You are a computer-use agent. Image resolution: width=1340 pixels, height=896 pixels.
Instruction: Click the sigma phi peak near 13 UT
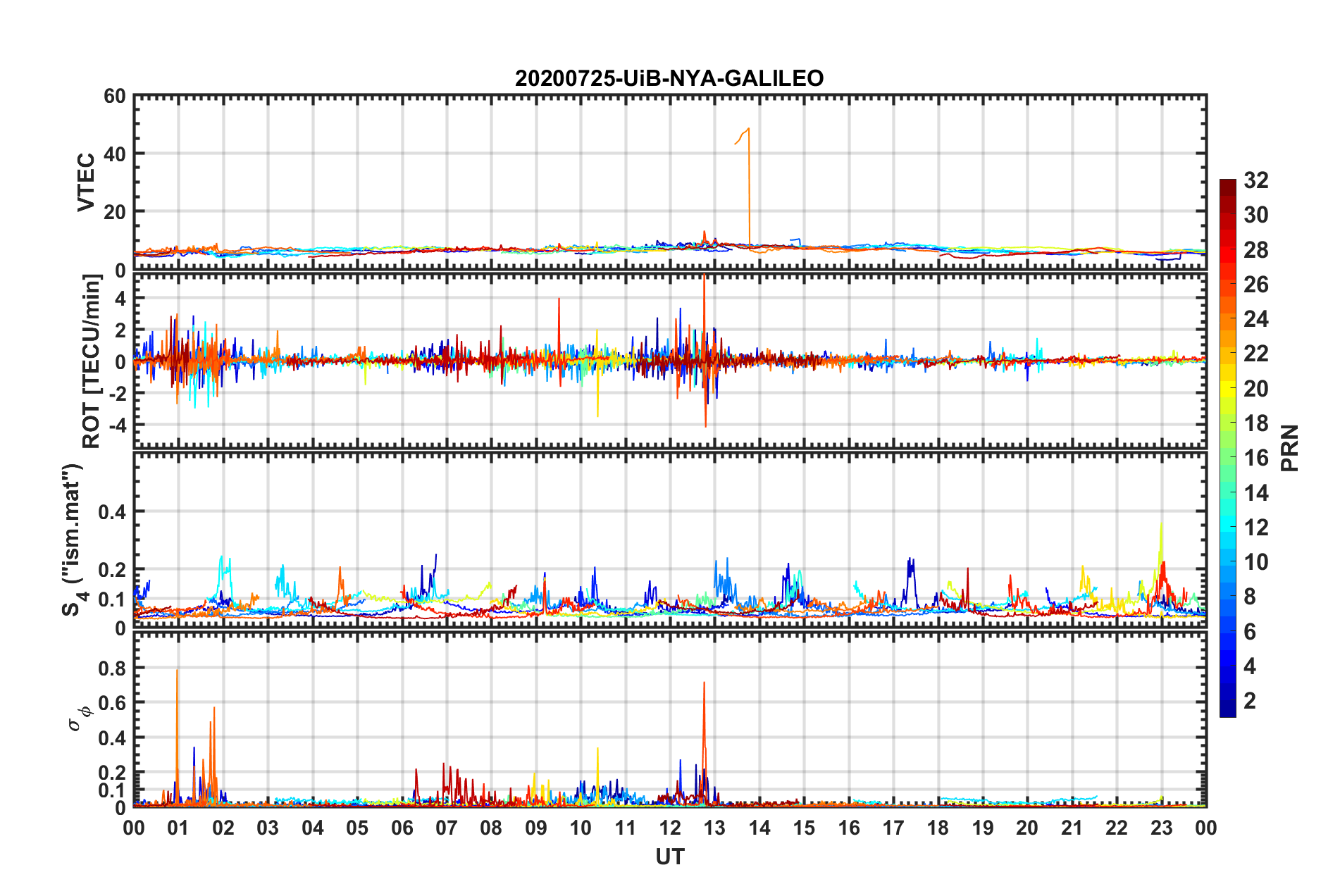(704, 743)
